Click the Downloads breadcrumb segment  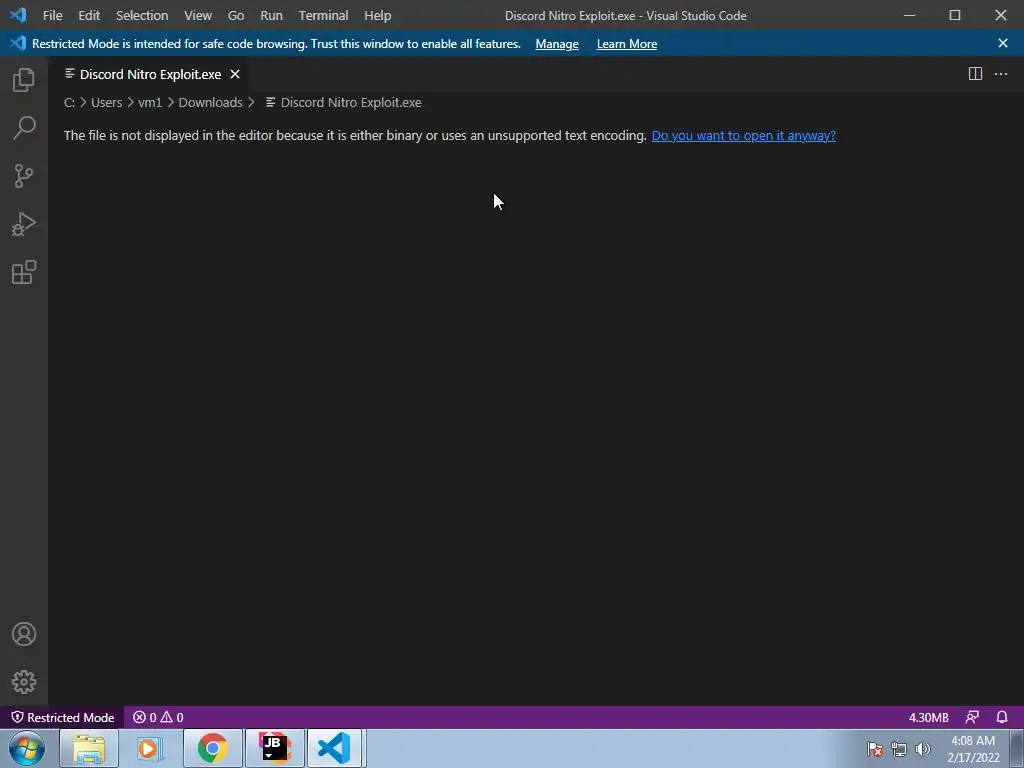coord(210,103)
